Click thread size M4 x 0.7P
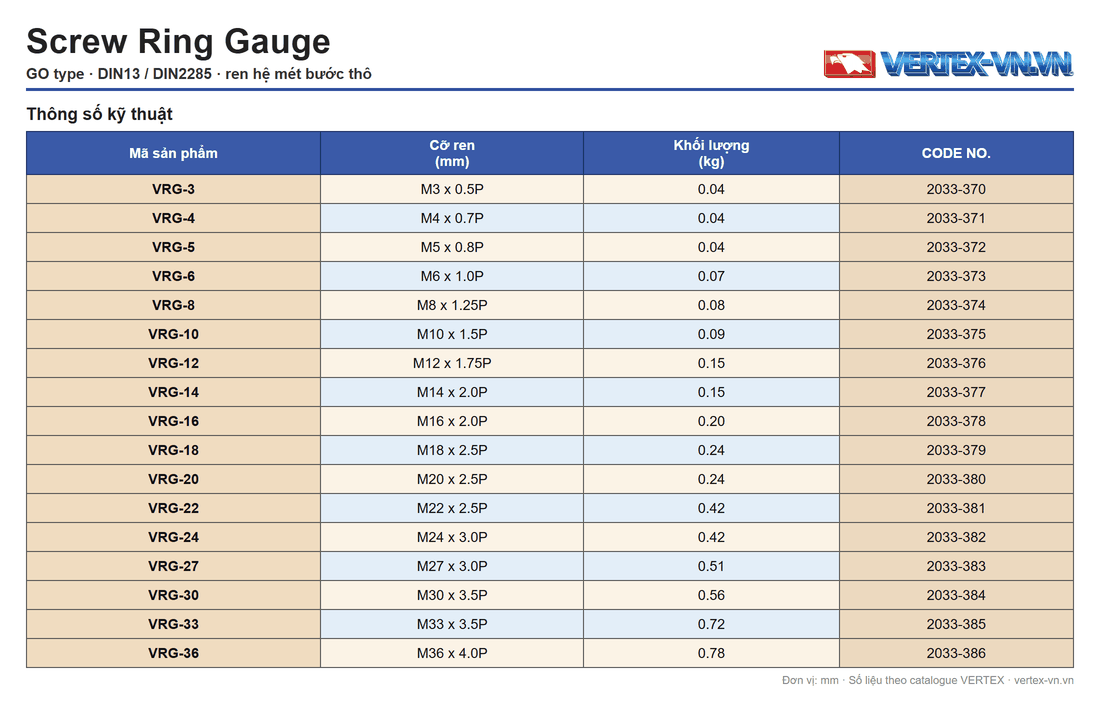1100x705 pixels. point(452,218)
